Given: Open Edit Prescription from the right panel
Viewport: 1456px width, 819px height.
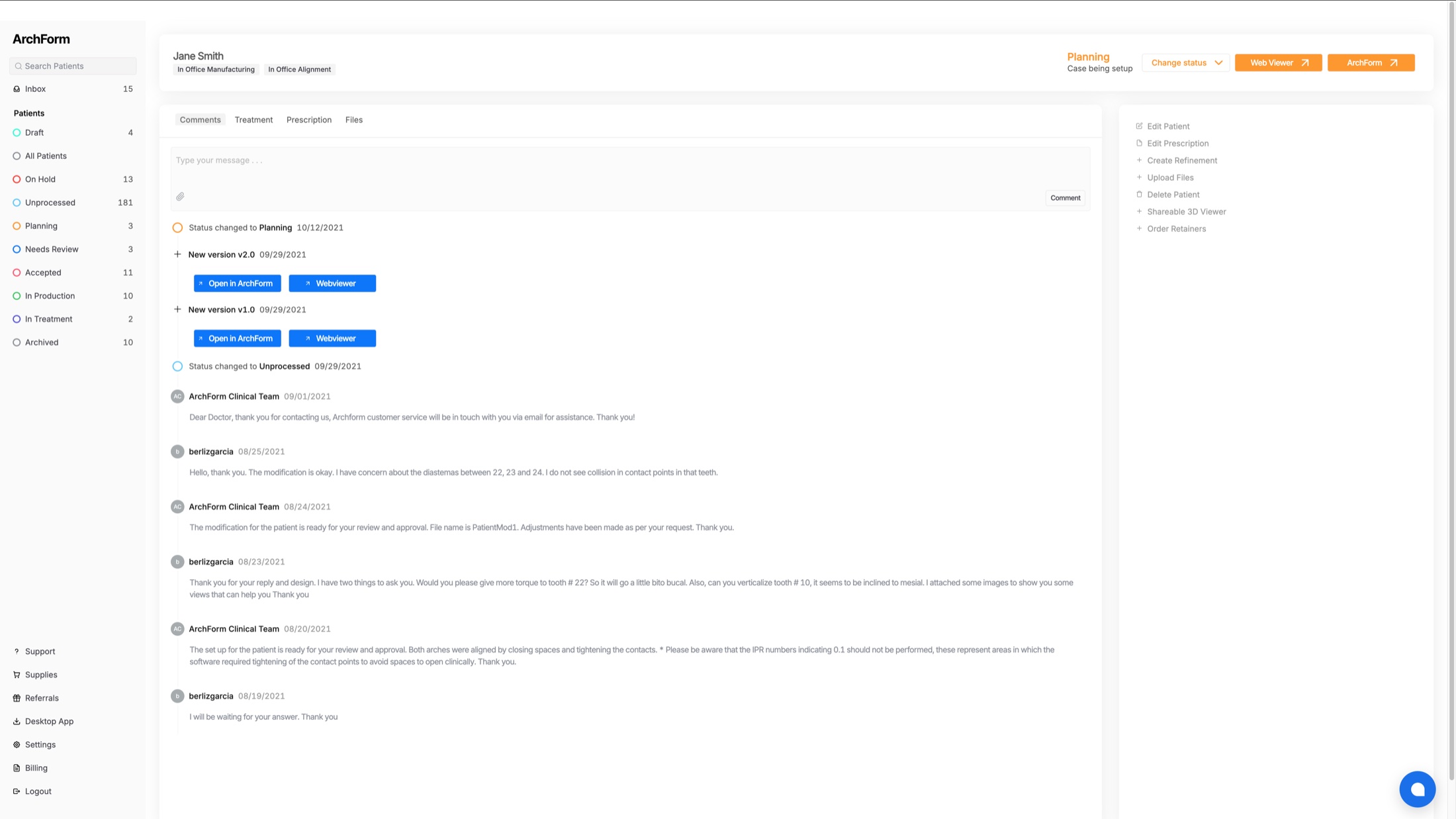Looking at the screenshot, I should click(1178, 143).
